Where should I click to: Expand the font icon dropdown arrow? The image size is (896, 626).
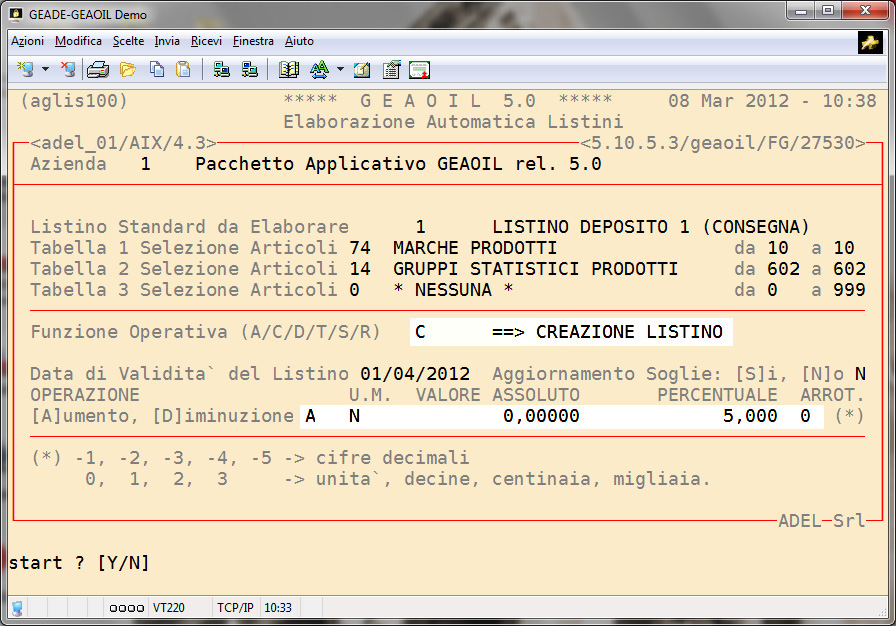tap(340, 70)
